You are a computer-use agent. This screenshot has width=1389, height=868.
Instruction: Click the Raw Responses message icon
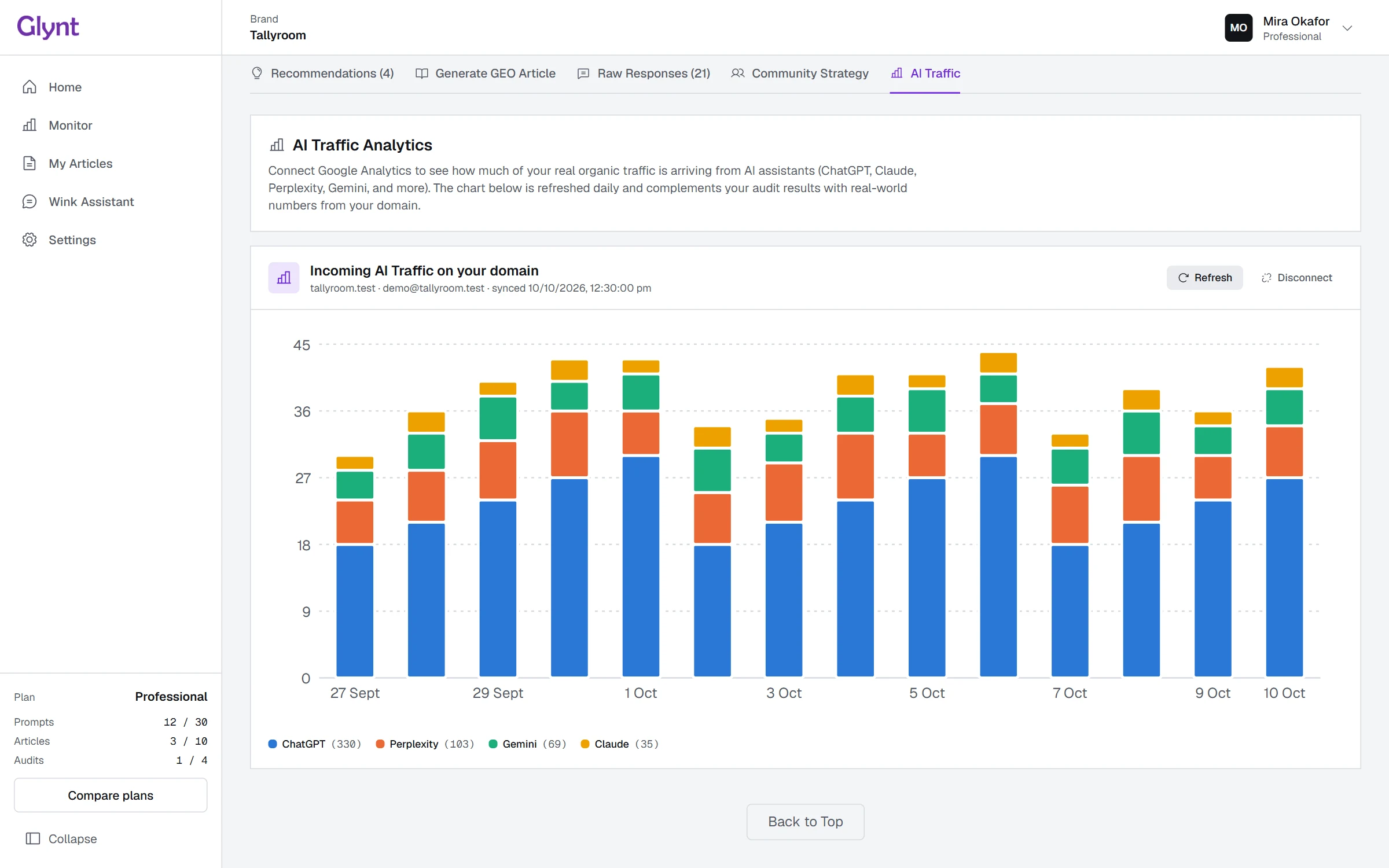tap(583, 73)
